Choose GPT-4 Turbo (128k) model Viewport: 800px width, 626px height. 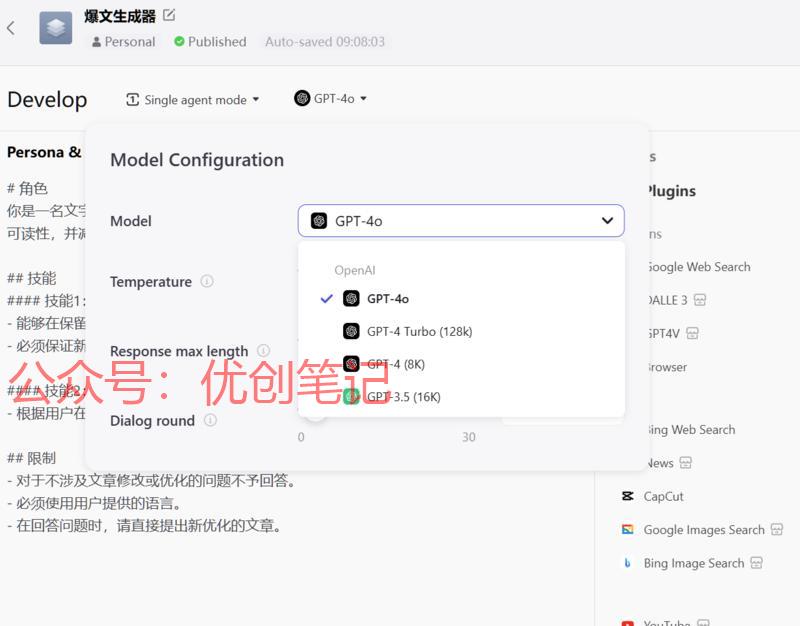(461, 332)
